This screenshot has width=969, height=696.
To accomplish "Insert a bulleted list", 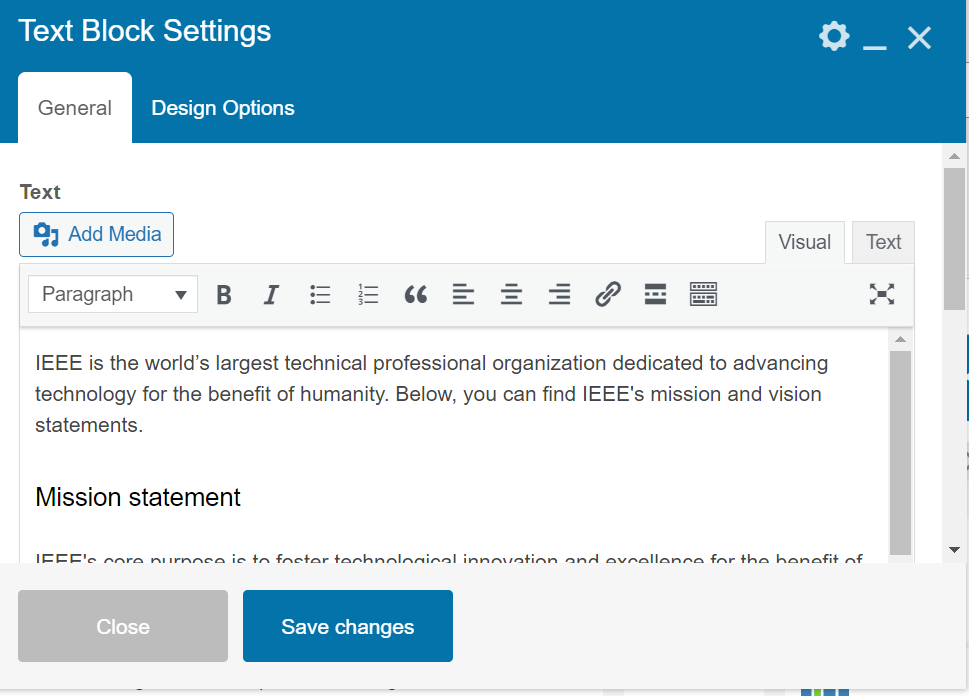I will (x=319, y=294).
